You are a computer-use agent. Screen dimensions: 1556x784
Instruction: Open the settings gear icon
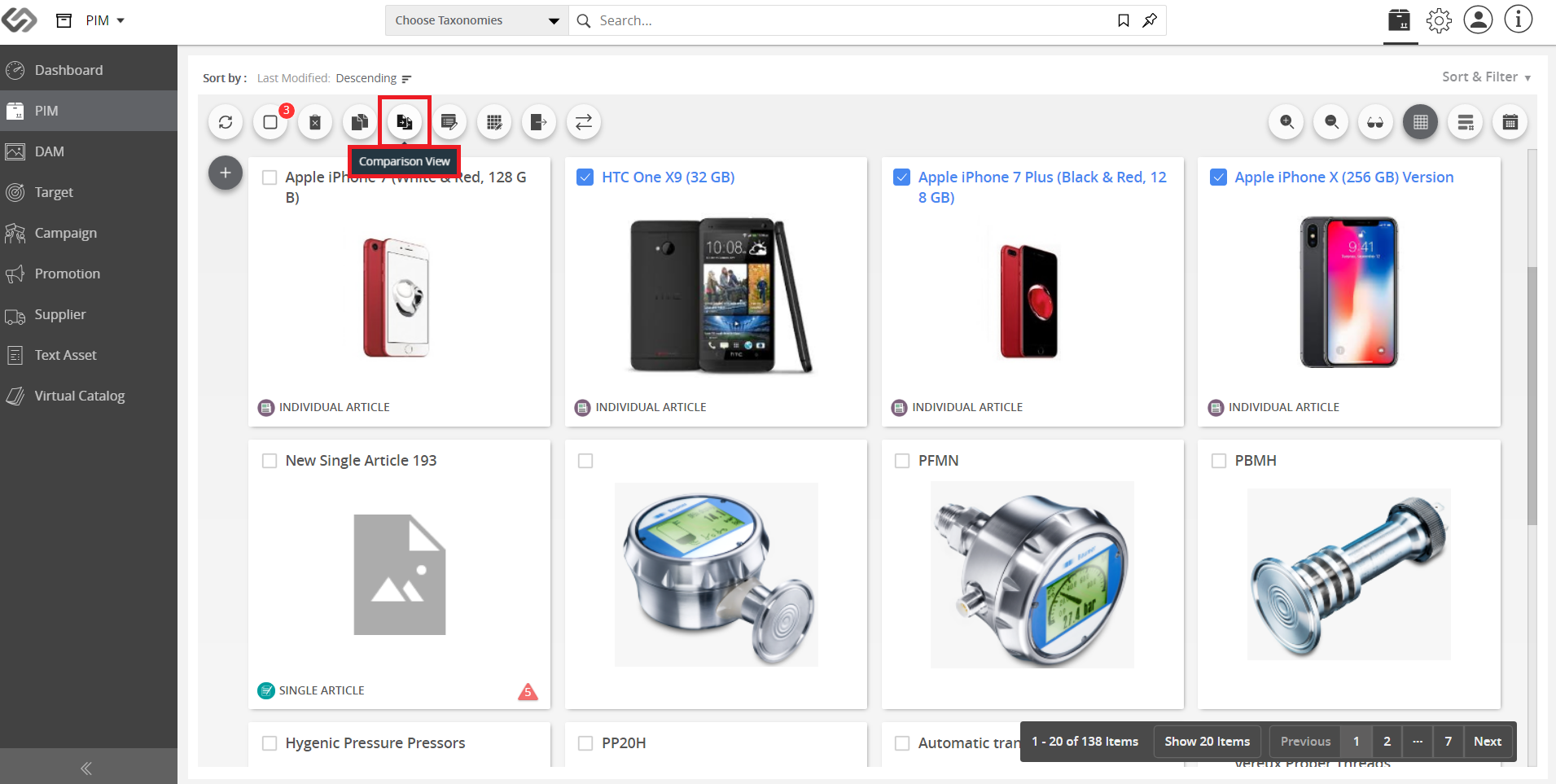coord(1439,20)
